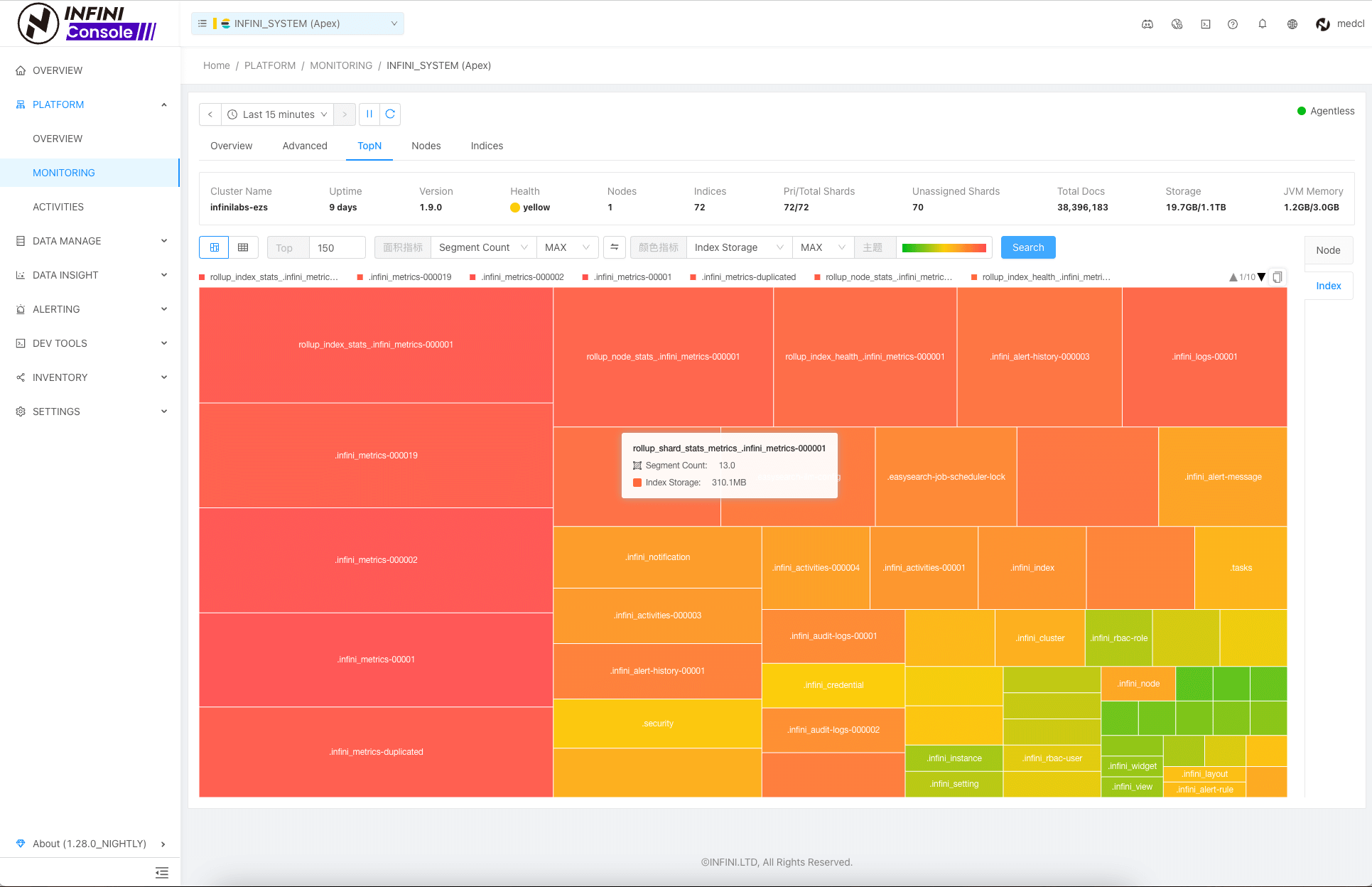Open the language globe icon

point(1292,23)
